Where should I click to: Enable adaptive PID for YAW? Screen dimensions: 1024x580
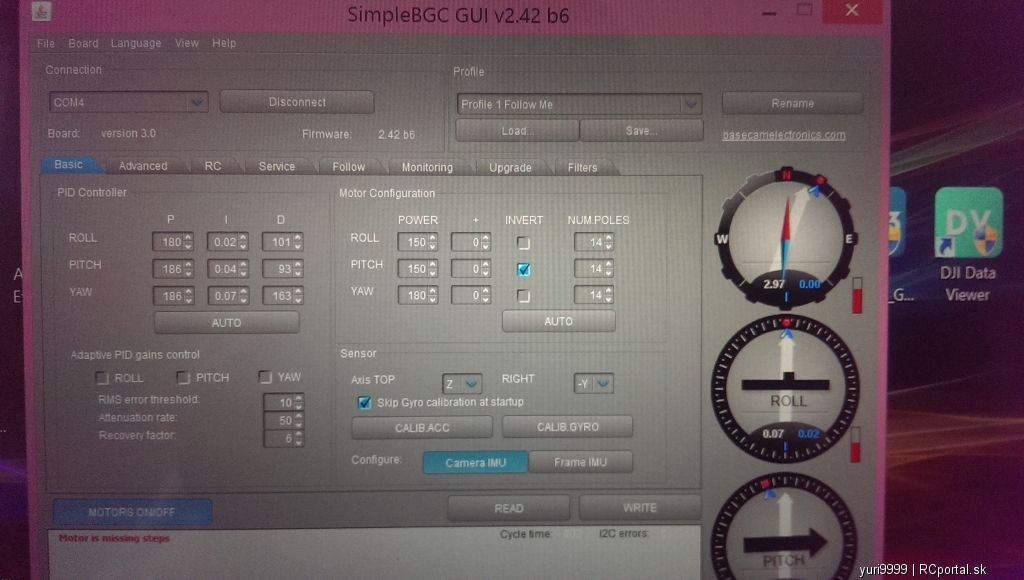pos(264,377)
